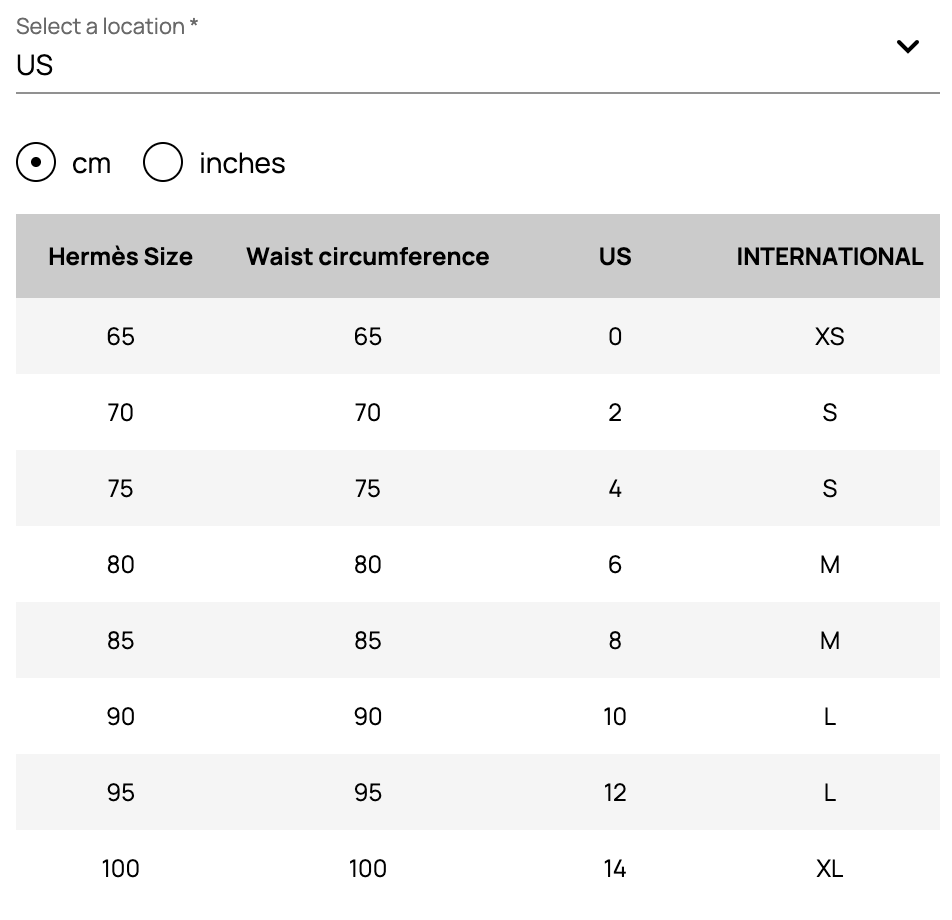Viewport: 952px width, 920px height.
Task: Select the US size 0 cell
Action: (x=615, y=336)
